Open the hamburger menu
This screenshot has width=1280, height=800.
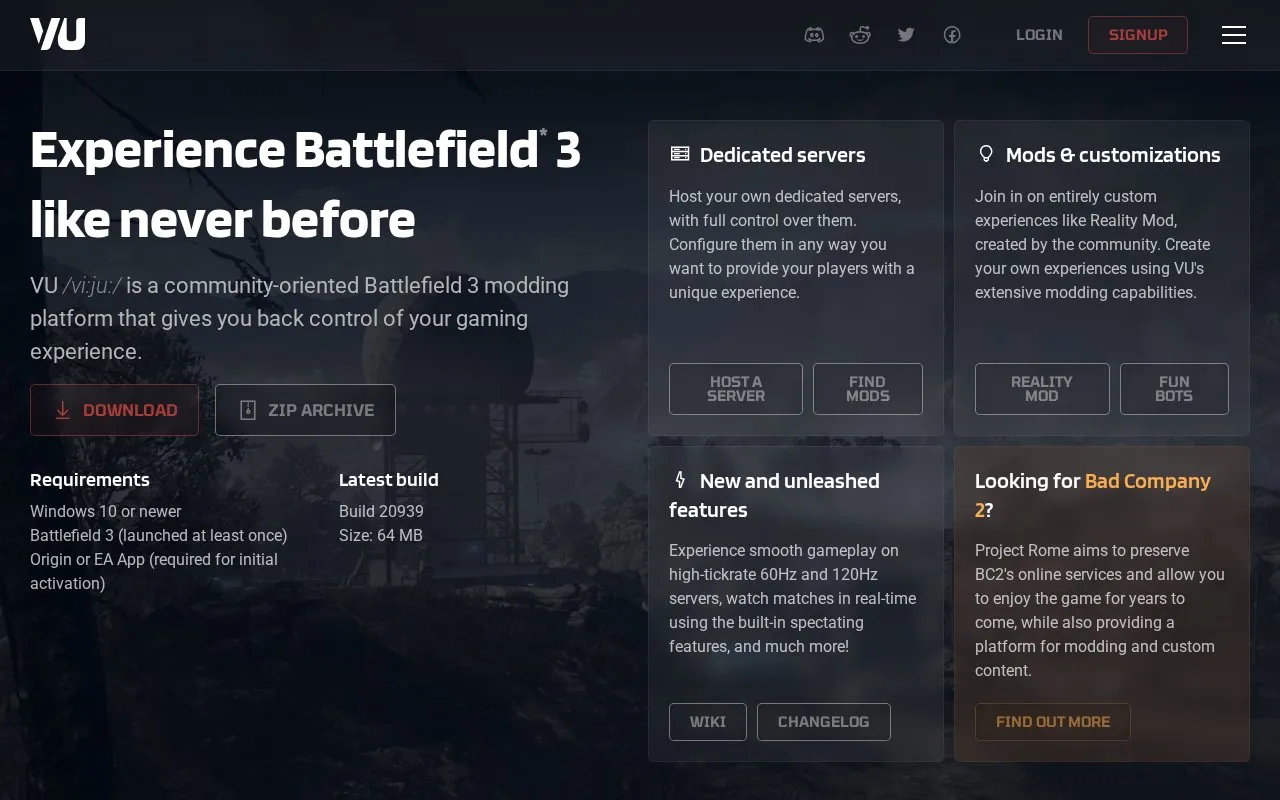tap(1233, 35)
